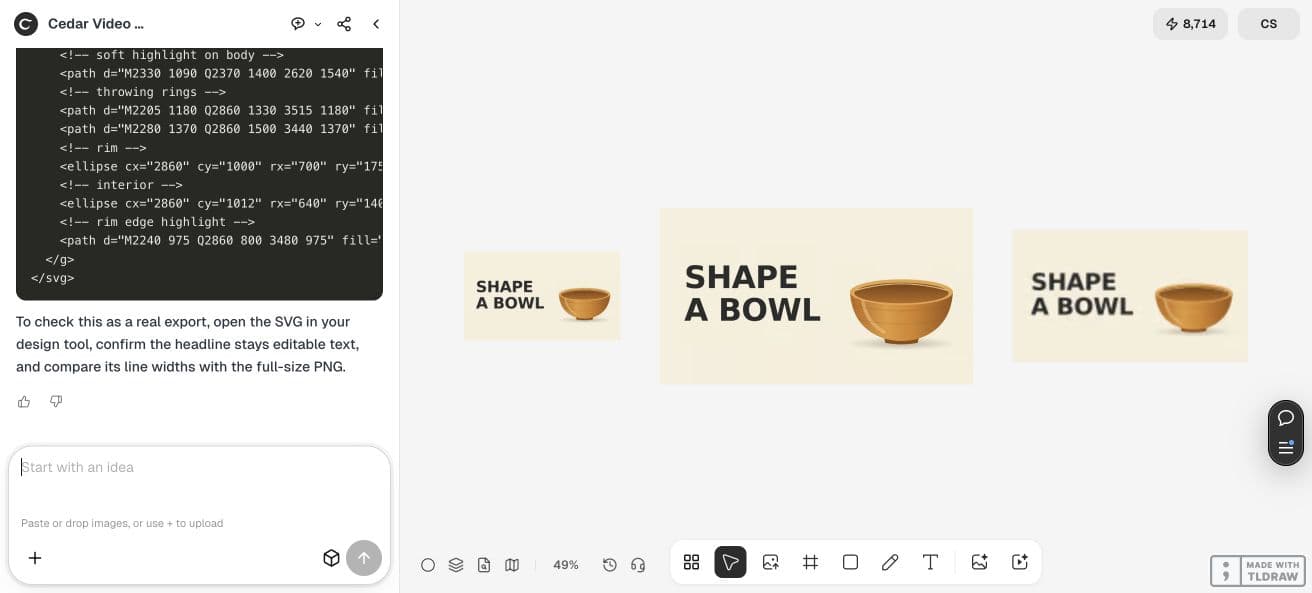
Task: Click the headset support icon
Action: pos(638,565)
